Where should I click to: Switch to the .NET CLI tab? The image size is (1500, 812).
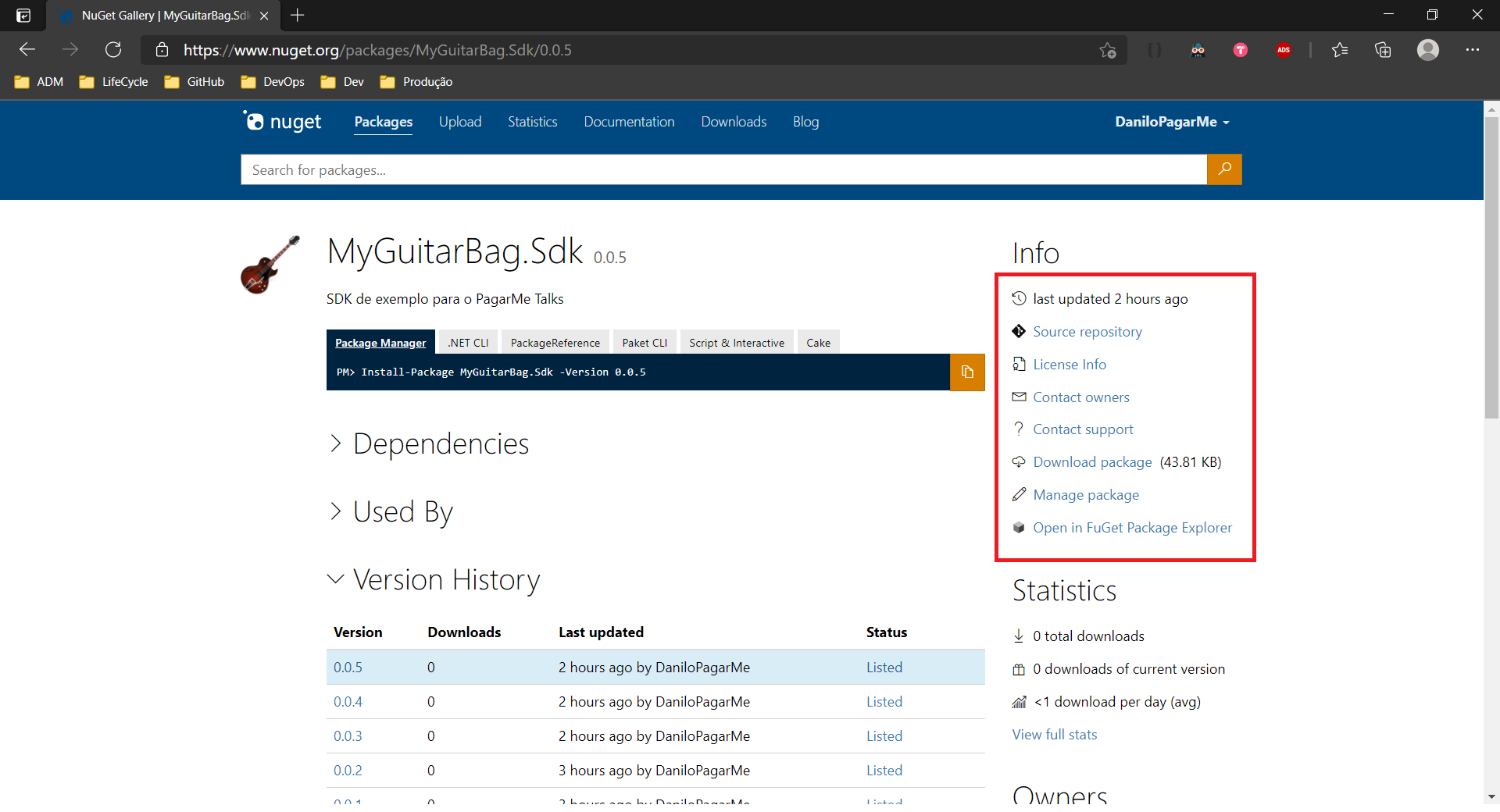coord(468,342)
